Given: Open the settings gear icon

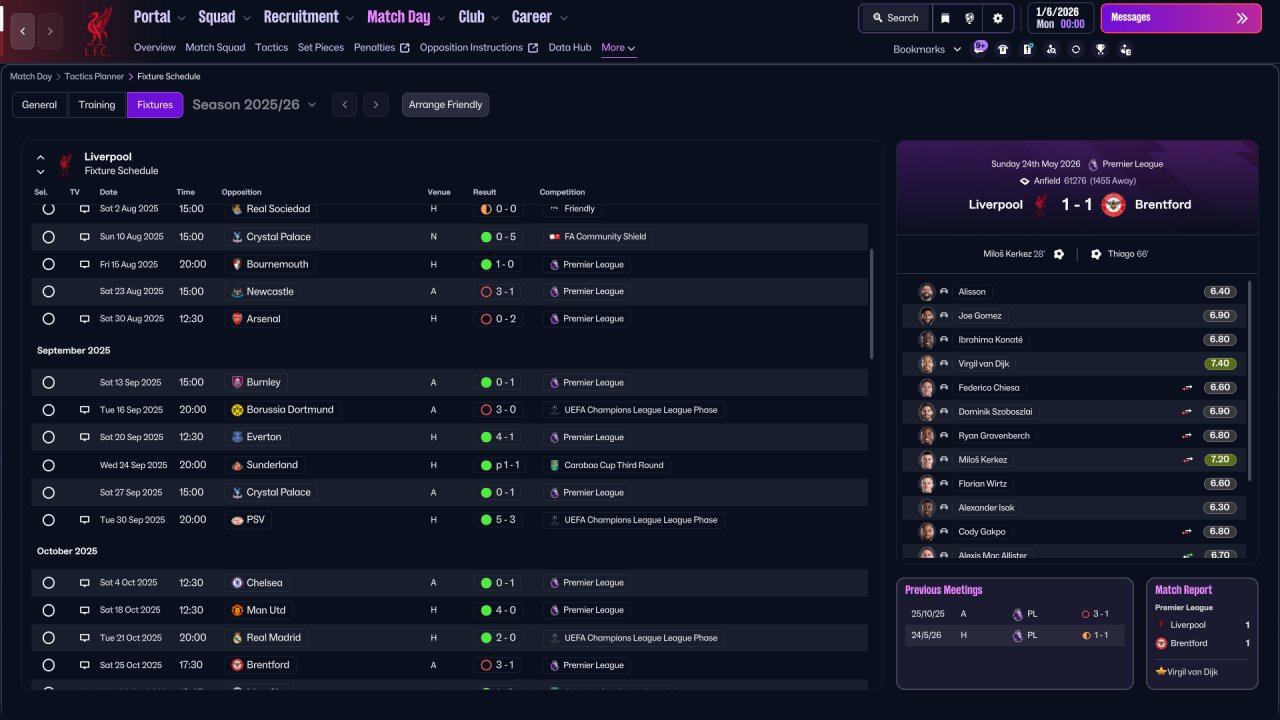Looking at the screenshot, I should (997, 18).
